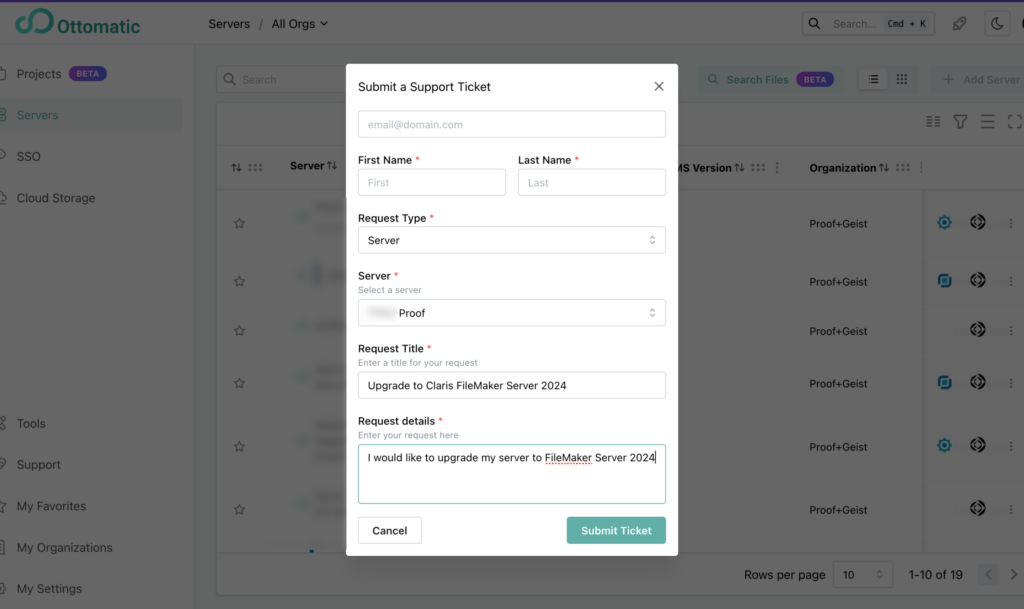Click the Organization column drag handle
The width and height of the screenshot is (1024, 609).
[903, 168]
